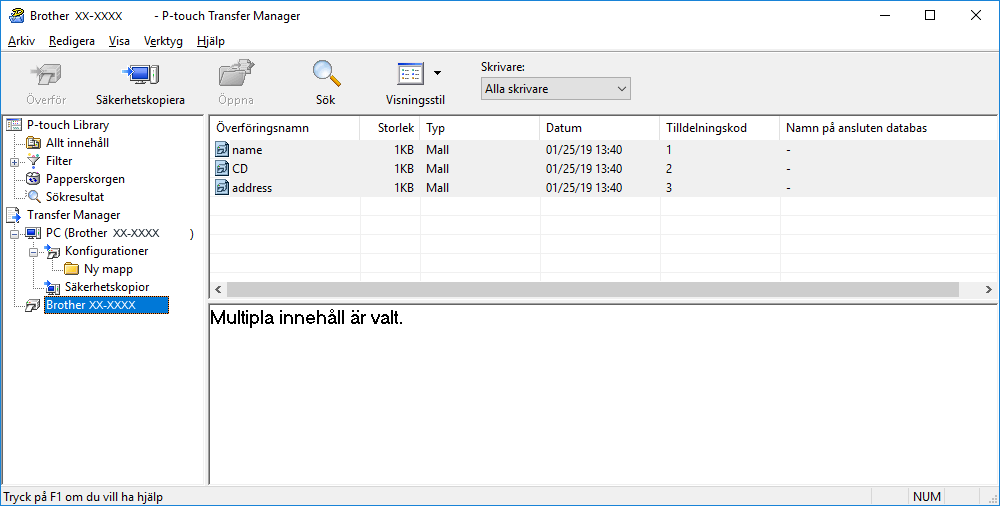1000x506 pixels.
Task: Click the template icon beside name
Action: [222, 150]
